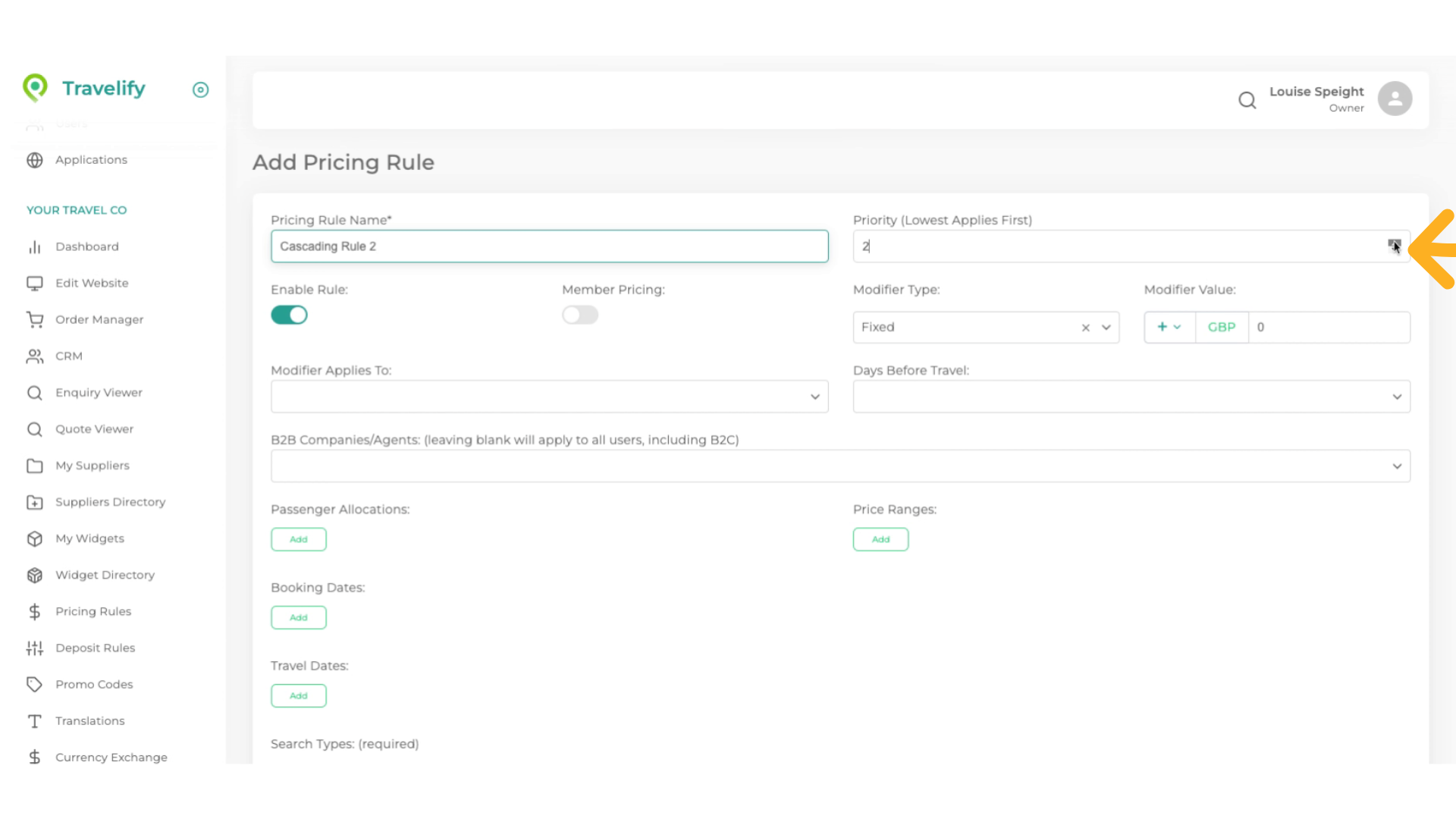Disable the Enable Rule toggle
The width and height of the screenshot is (1456, 819).
(x=289, y=315)
